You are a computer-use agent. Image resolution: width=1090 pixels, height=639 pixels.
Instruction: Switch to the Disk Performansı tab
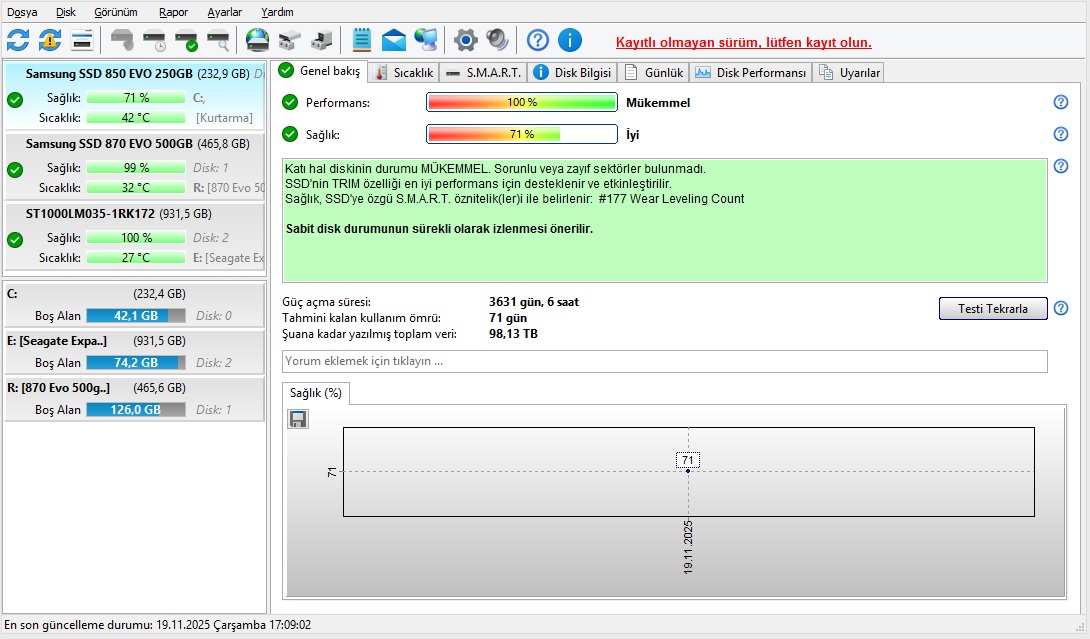[750, 73]
